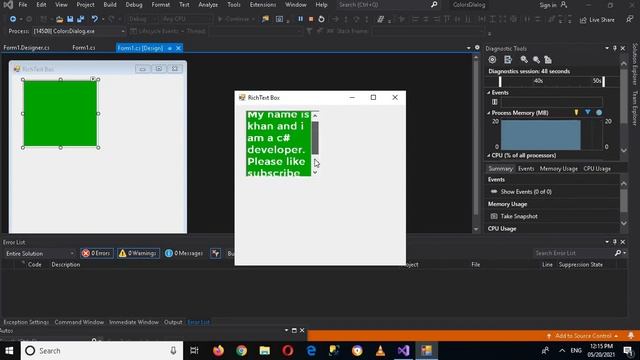
Task: Open the Entire Solution scope dropdown
Action: [39, 253]
